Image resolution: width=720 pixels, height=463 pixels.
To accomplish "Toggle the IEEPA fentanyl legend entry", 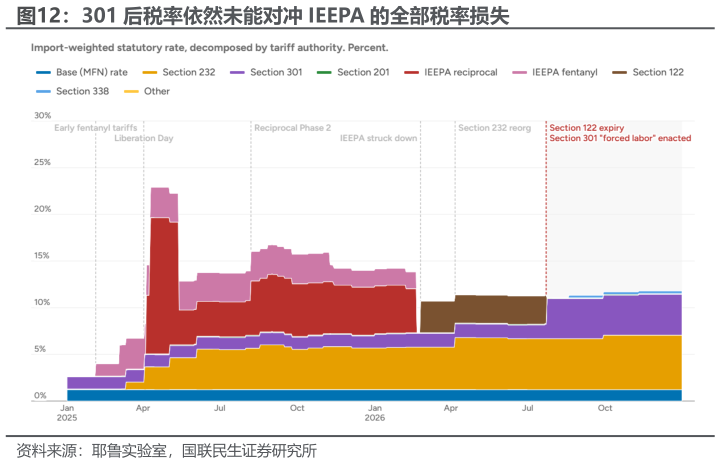I will point(555,72).
